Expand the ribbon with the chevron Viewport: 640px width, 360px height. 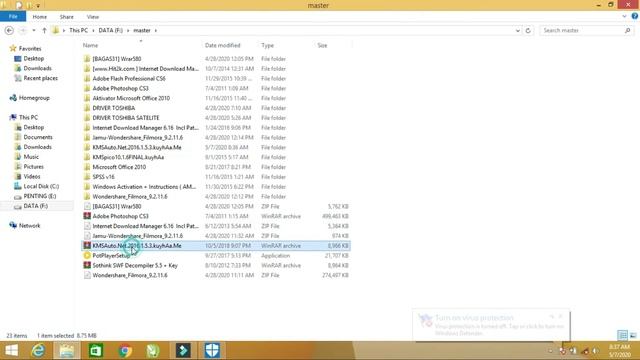coord(624,17)
